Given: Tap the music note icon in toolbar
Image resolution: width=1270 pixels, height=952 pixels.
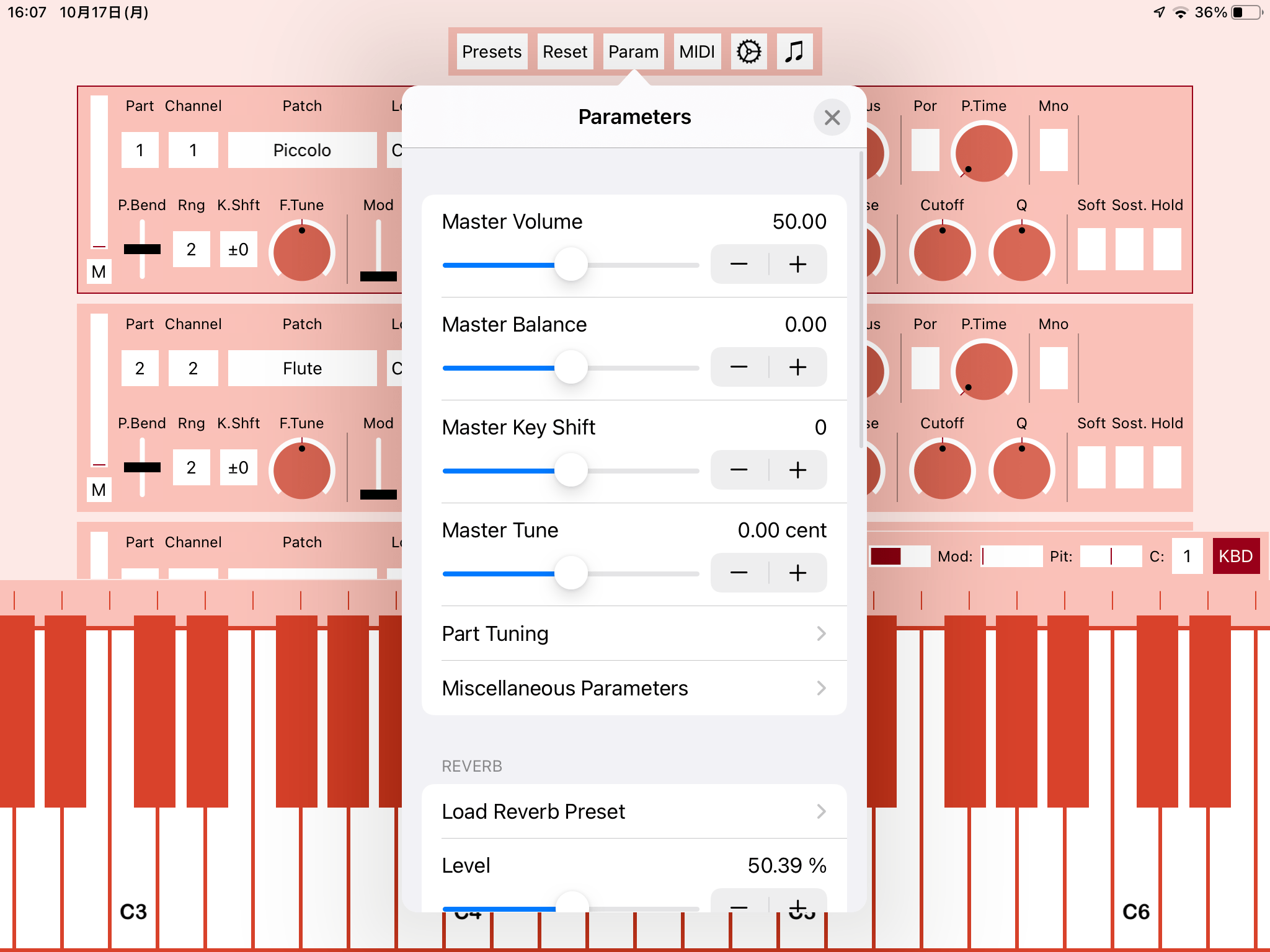Looking at the screenshot, I should point(794,51).
